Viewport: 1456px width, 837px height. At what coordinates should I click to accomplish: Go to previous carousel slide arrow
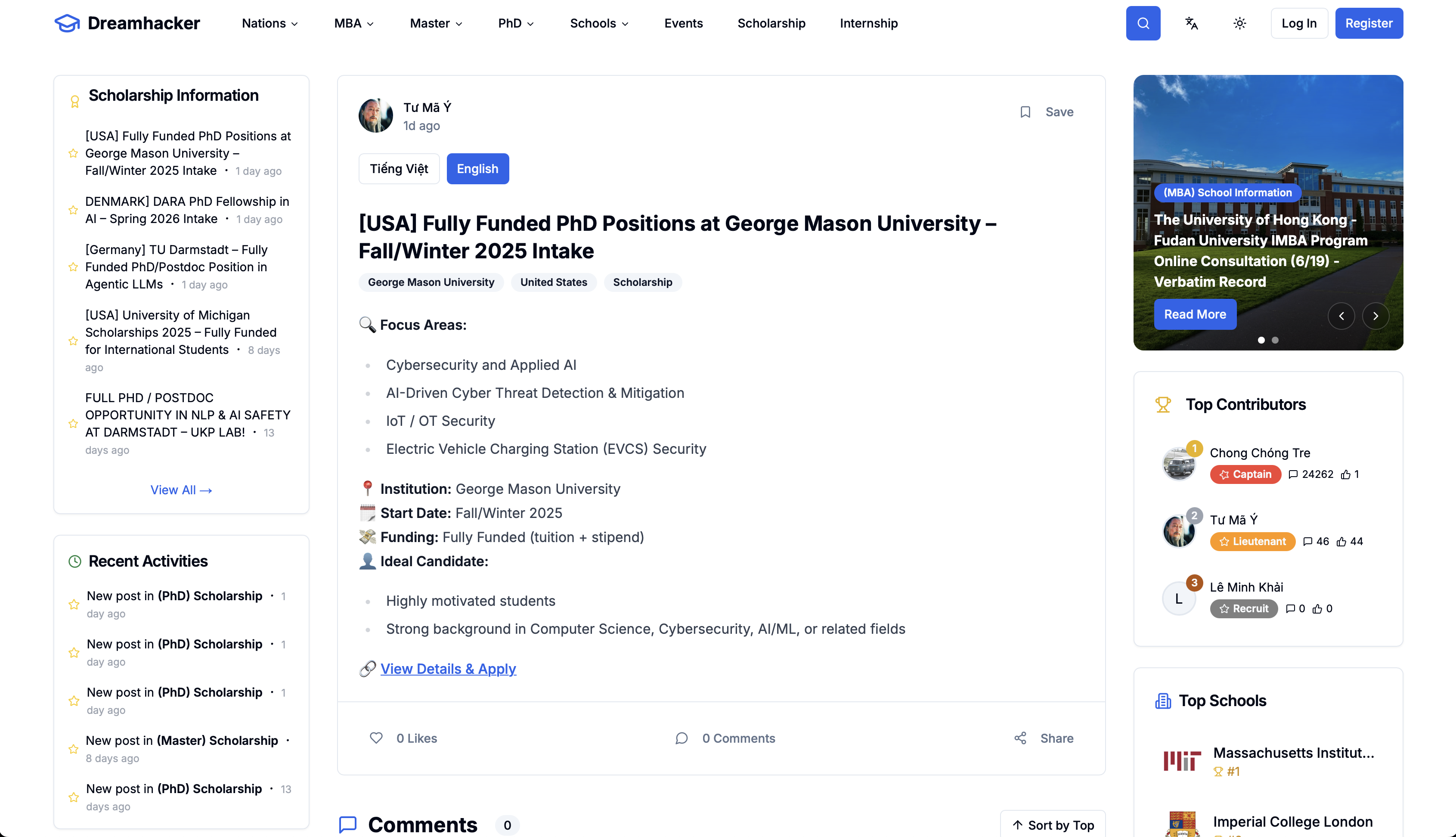pyautogui.click(x=1341, y=316)
